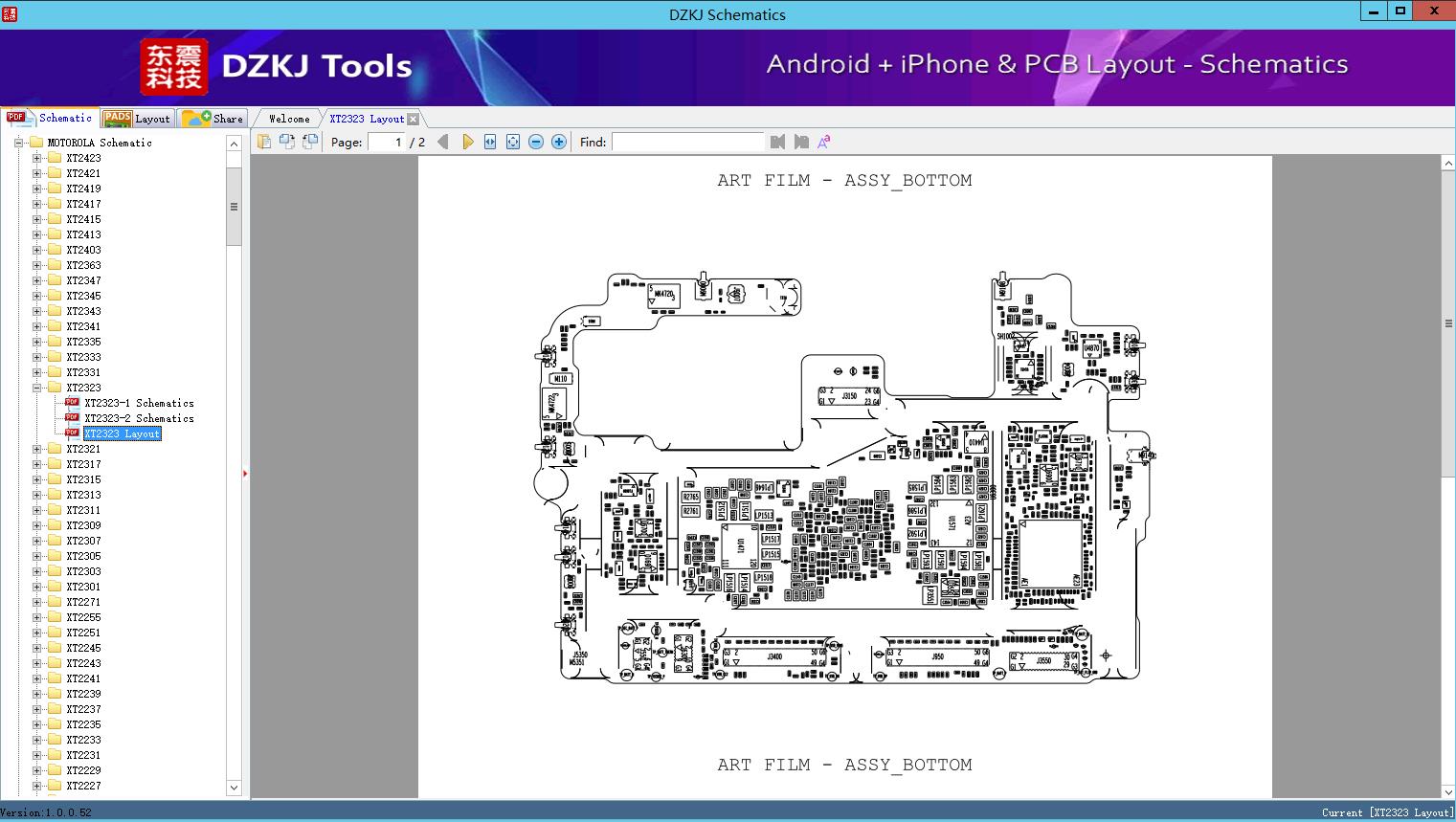1456x822 pixels.
Task: Click tree panel scroll down arrow
Action: click(x=234, y=789)
